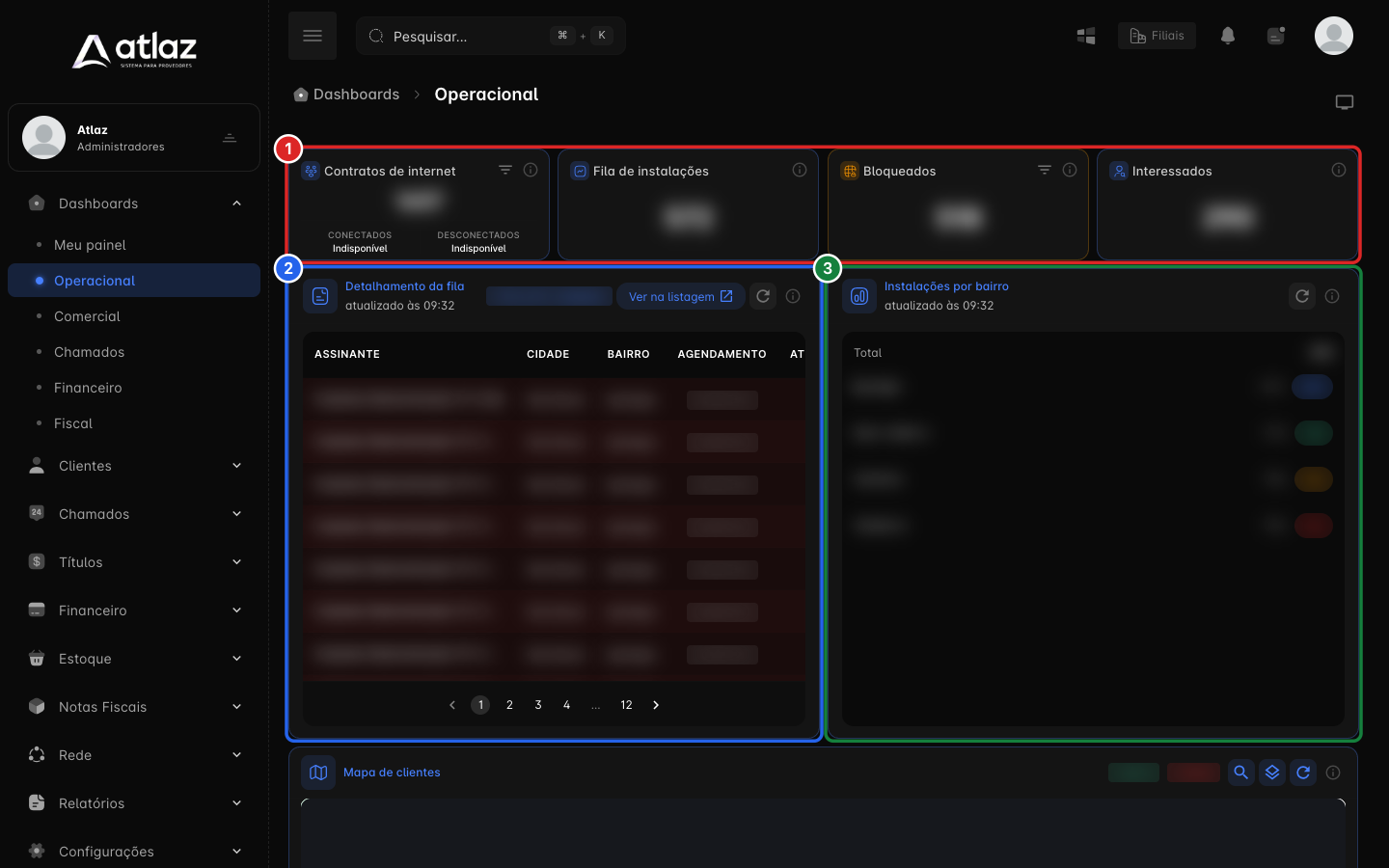Screen dimensions: 1389x868
Task: Go to page 2 of queue table
Action: tap(509, 705)
